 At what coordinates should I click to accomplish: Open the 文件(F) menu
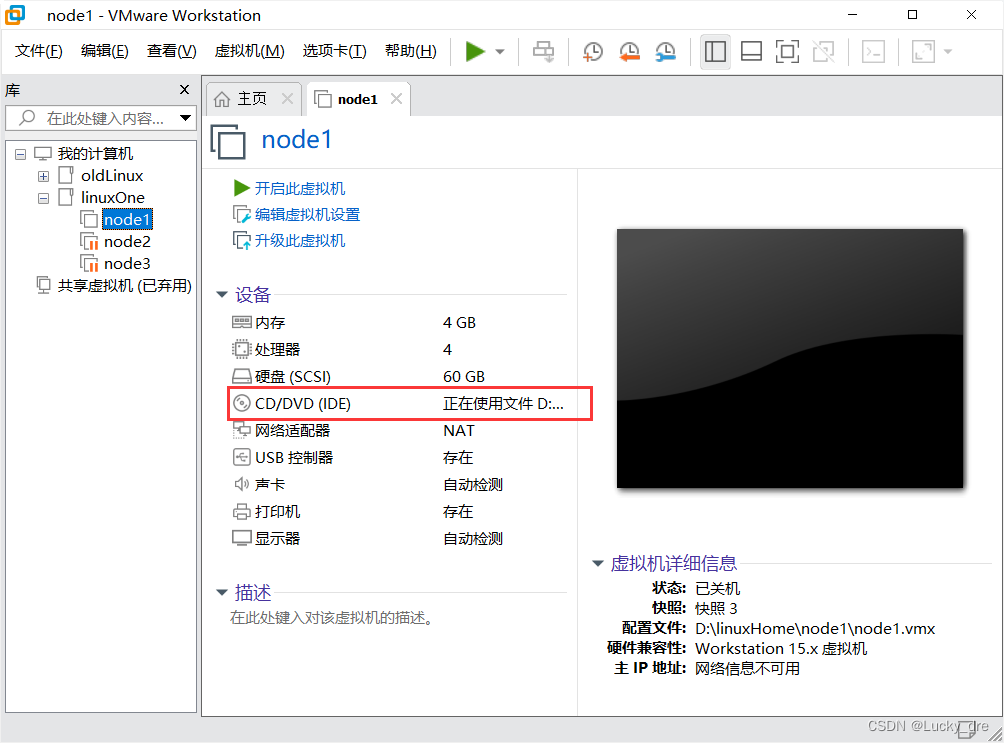click(38, 51)
